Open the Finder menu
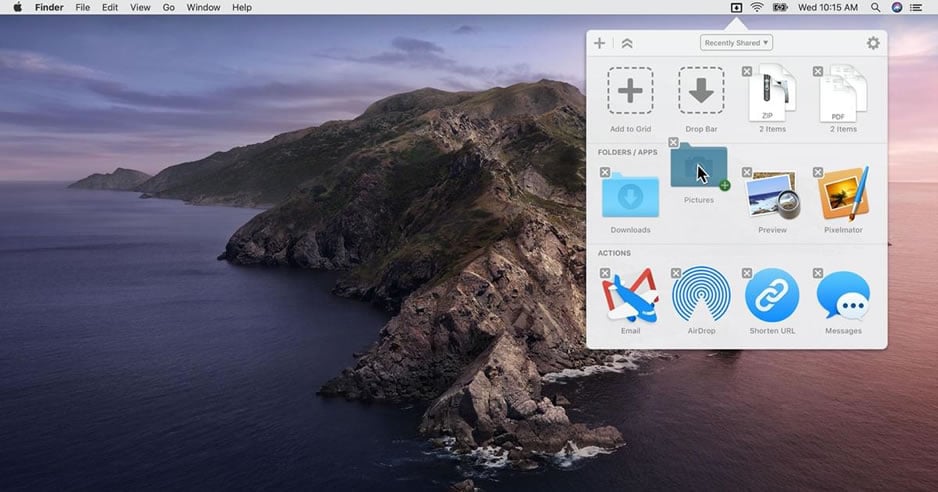This screenshot has height=492, width=938. point(49,7)
